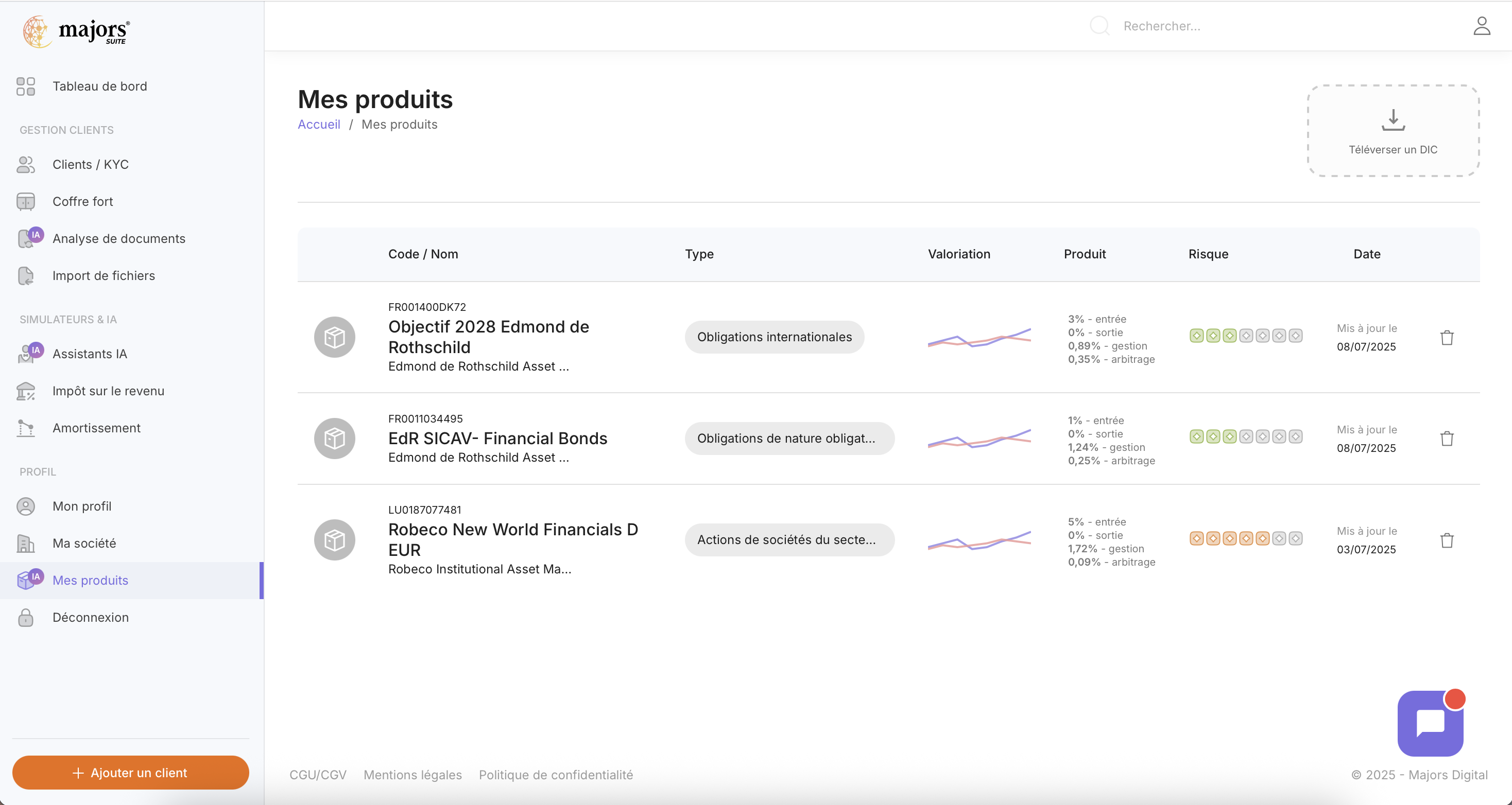Delete EdR SICAV Financial Bonds via trash icon

1447,439
